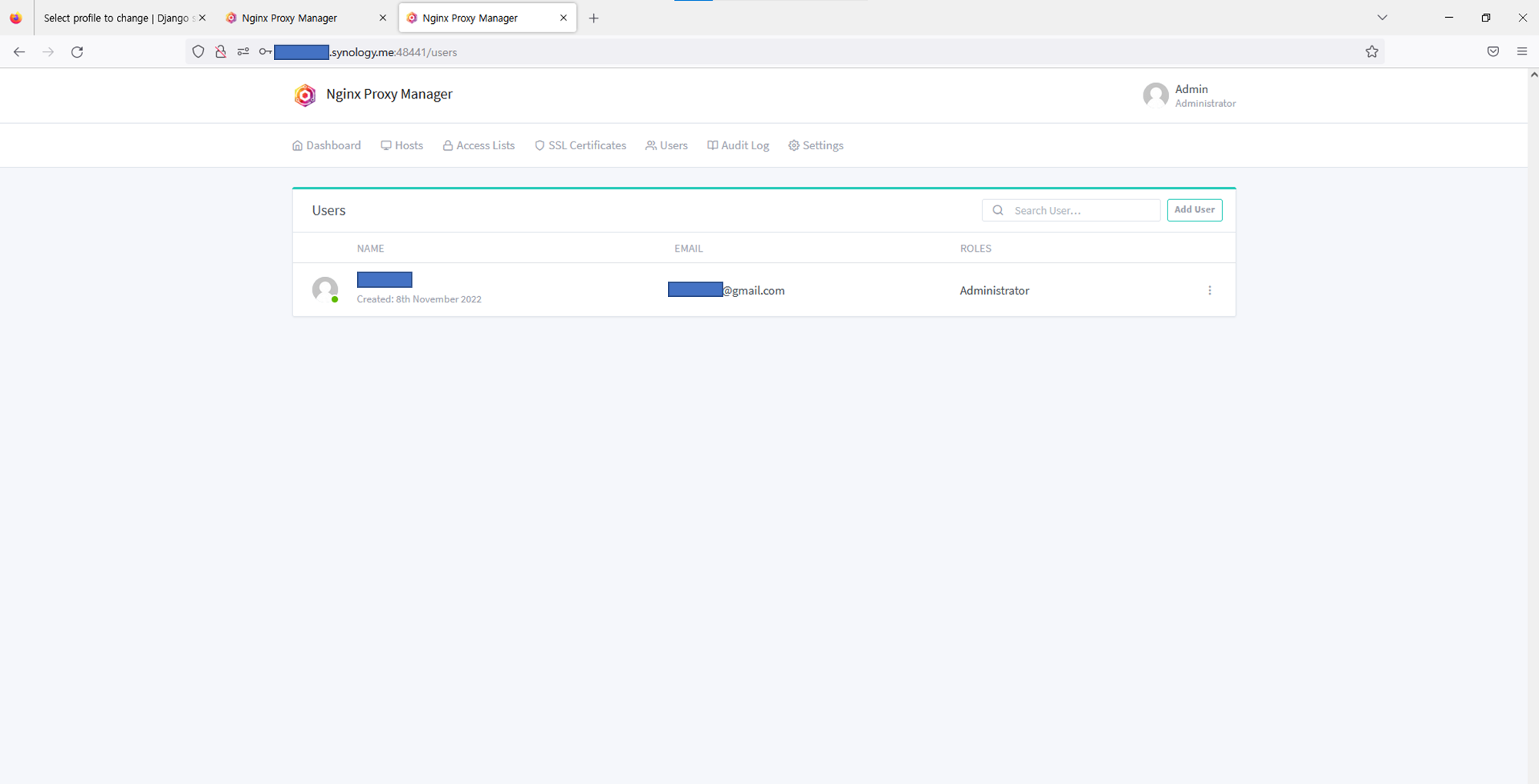Viewport: 1539px width, 784px height.
Task: Click the Add User button
Action: pyautogui.click(x=1194, y=210)
